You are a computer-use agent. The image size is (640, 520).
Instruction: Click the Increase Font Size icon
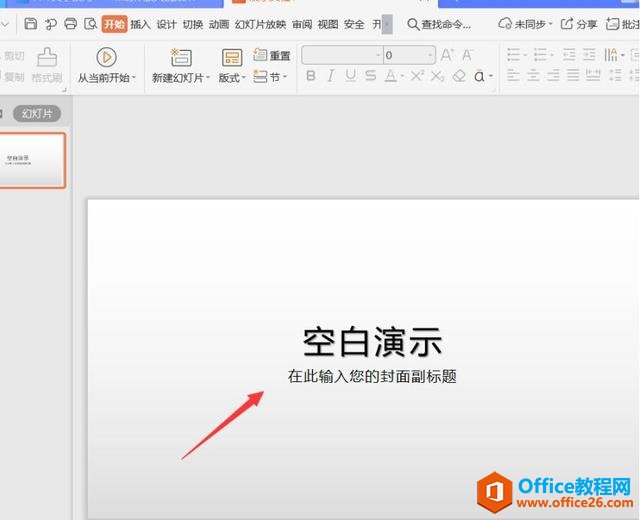[x=447, y=55]
